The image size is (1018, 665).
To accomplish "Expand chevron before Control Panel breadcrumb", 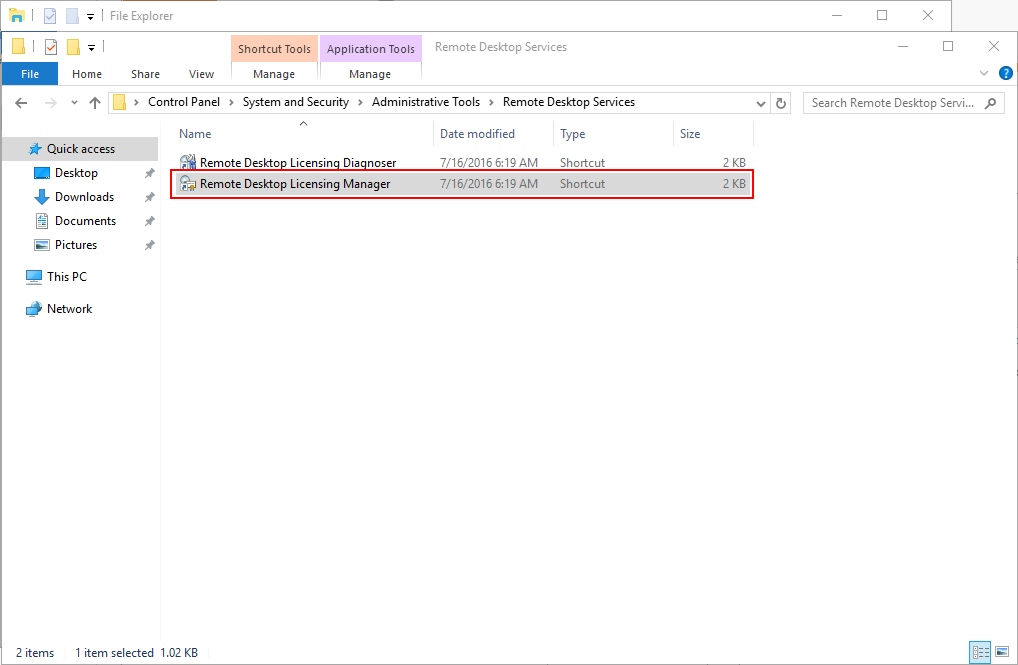I will point(136,103).
